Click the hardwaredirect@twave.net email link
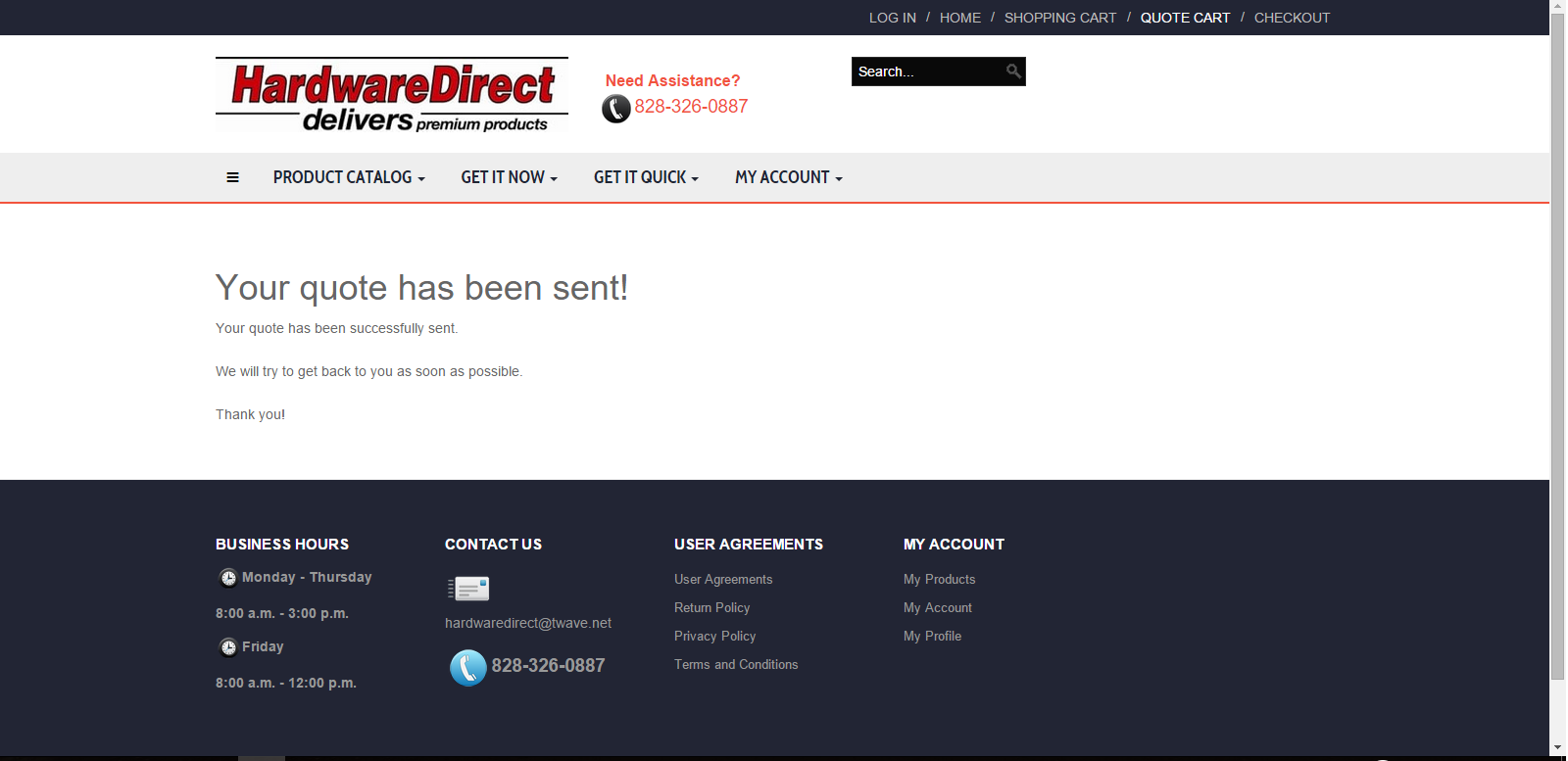1568x761 pixels. [528, 623]
